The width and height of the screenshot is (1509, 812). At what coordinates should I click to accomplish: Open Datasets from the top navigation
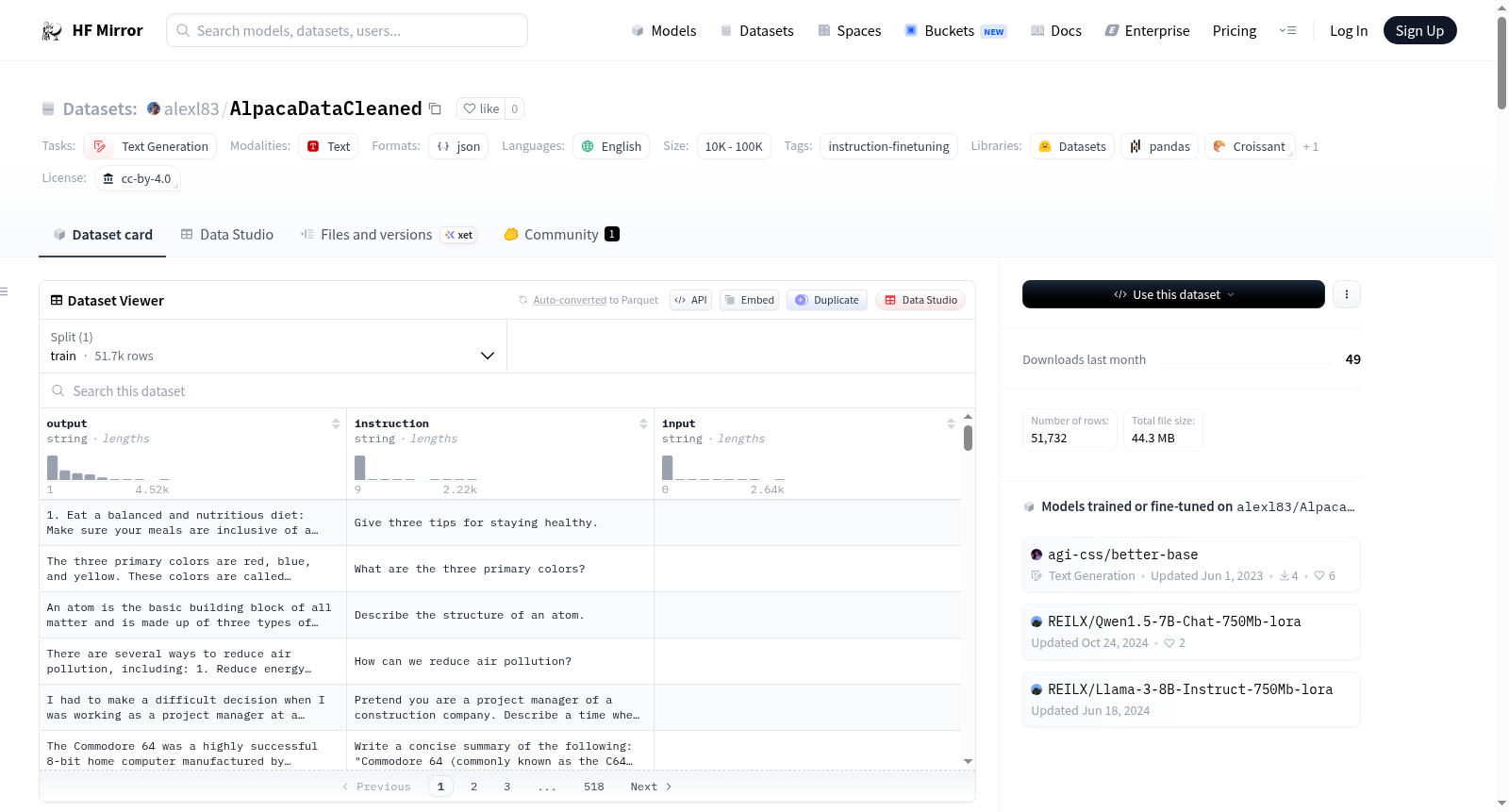pos(756,31)
